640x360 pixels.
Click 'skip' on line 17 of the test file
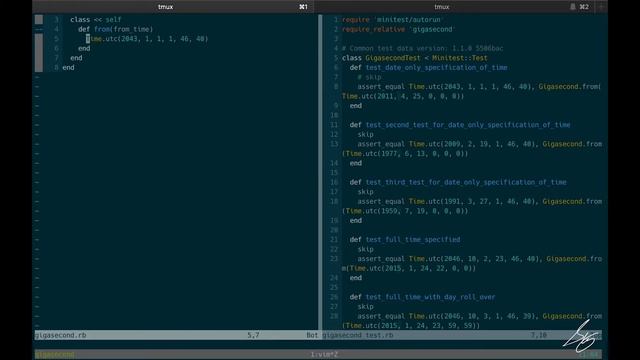(365, 192)
